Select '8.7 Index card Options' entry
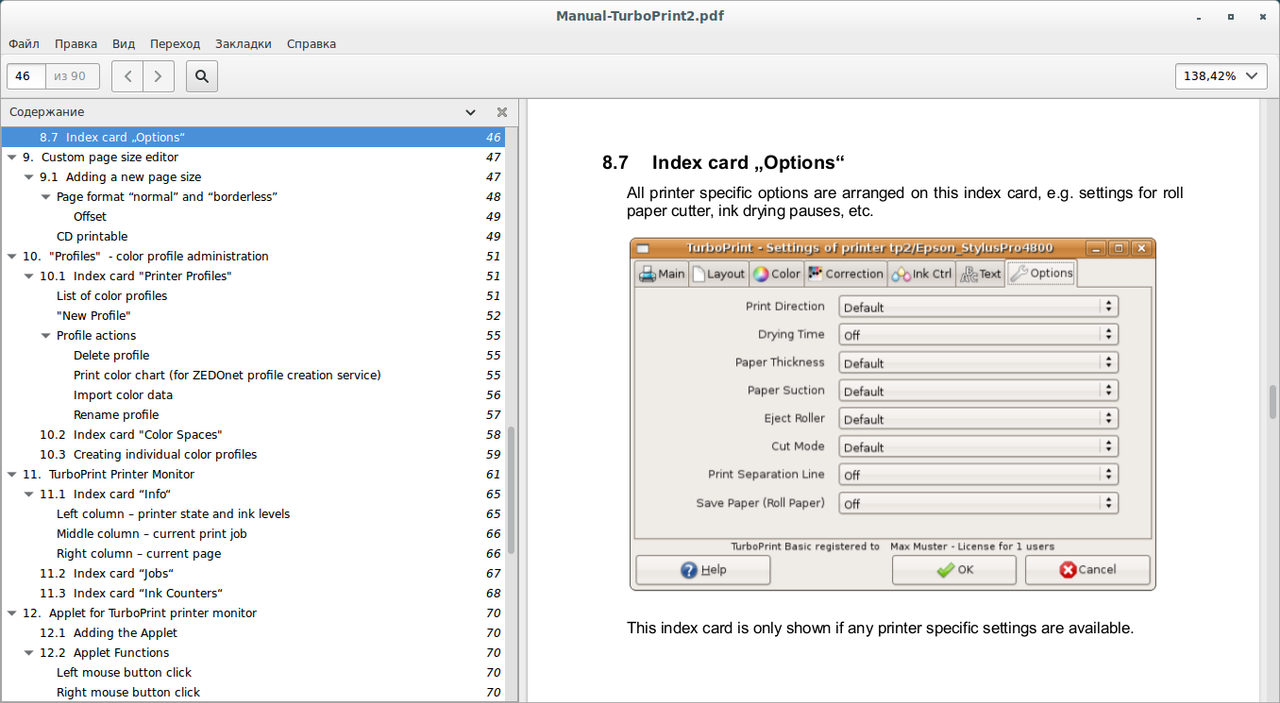The width and height of the screenshot is (1280, 703). click(252, 137)
